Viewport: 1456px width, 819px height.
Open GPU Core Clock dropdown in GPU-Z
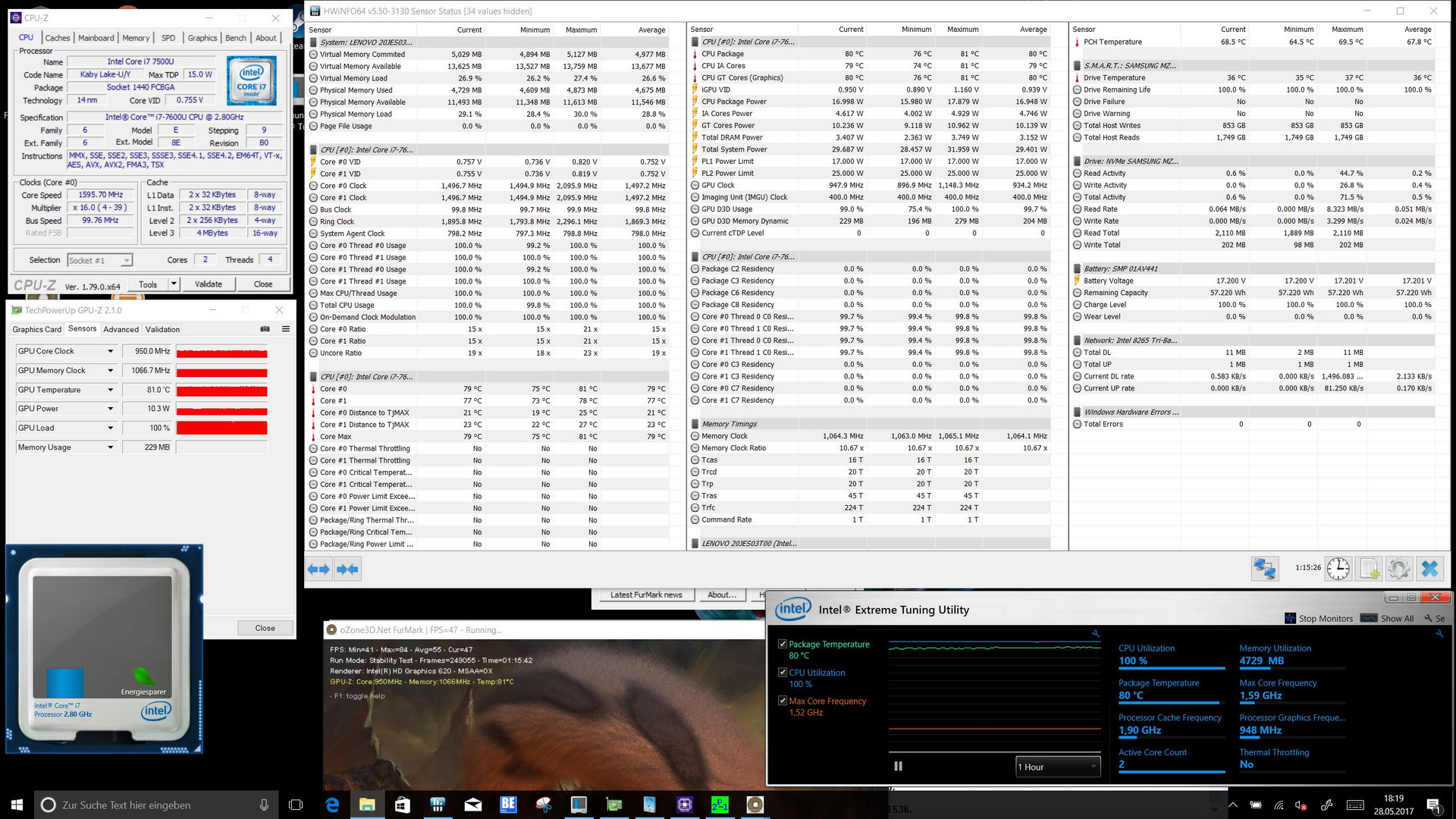(110, 351)
